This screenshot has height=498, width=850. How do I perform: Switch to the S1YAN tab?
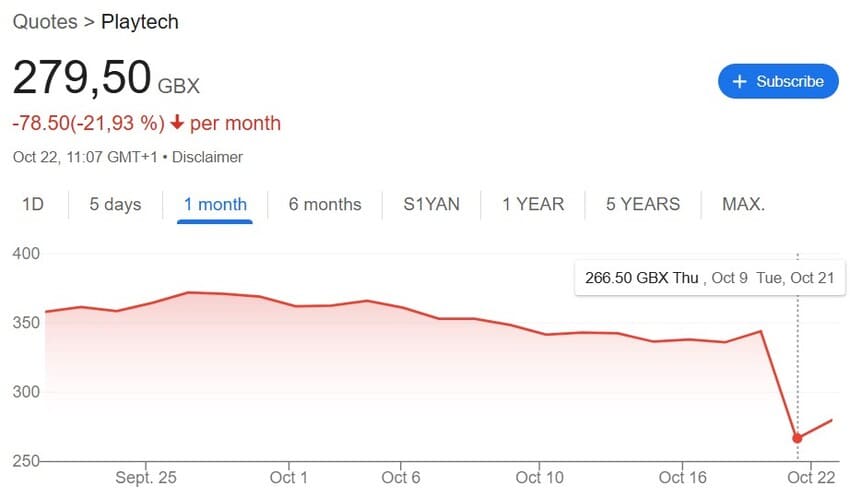(x=431, y=204)
